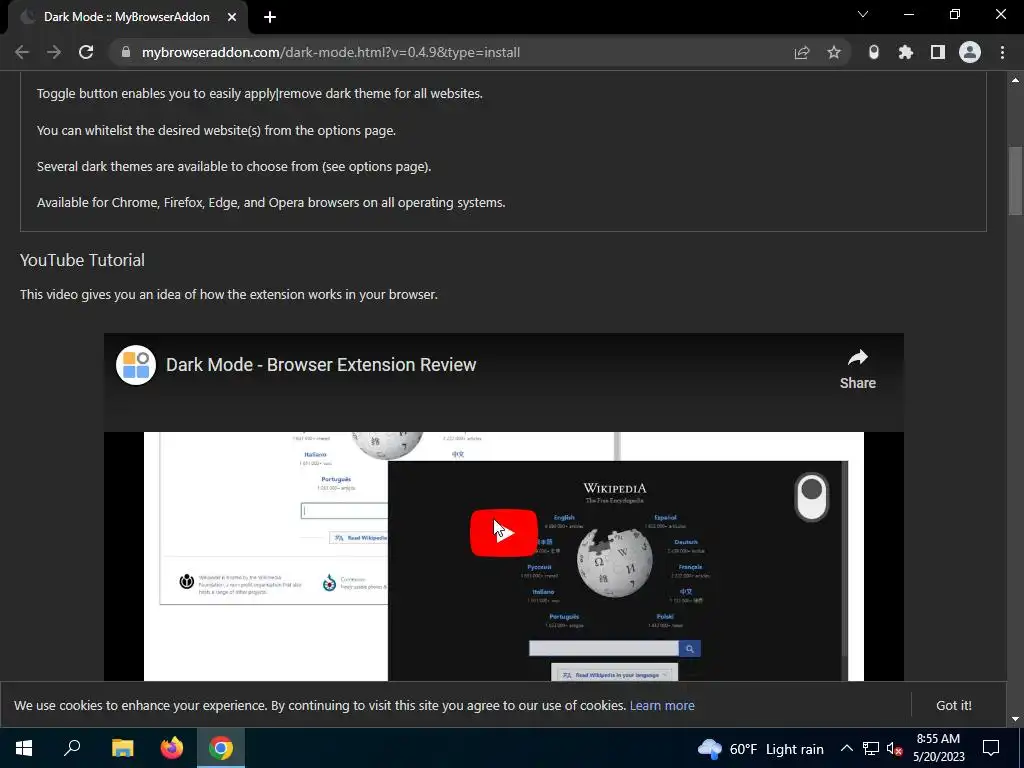This screenshot has width=1024, height=768.
Task: Launch Firefox from the taskbar
Action: pyautogui.click(x=172, y=748)
